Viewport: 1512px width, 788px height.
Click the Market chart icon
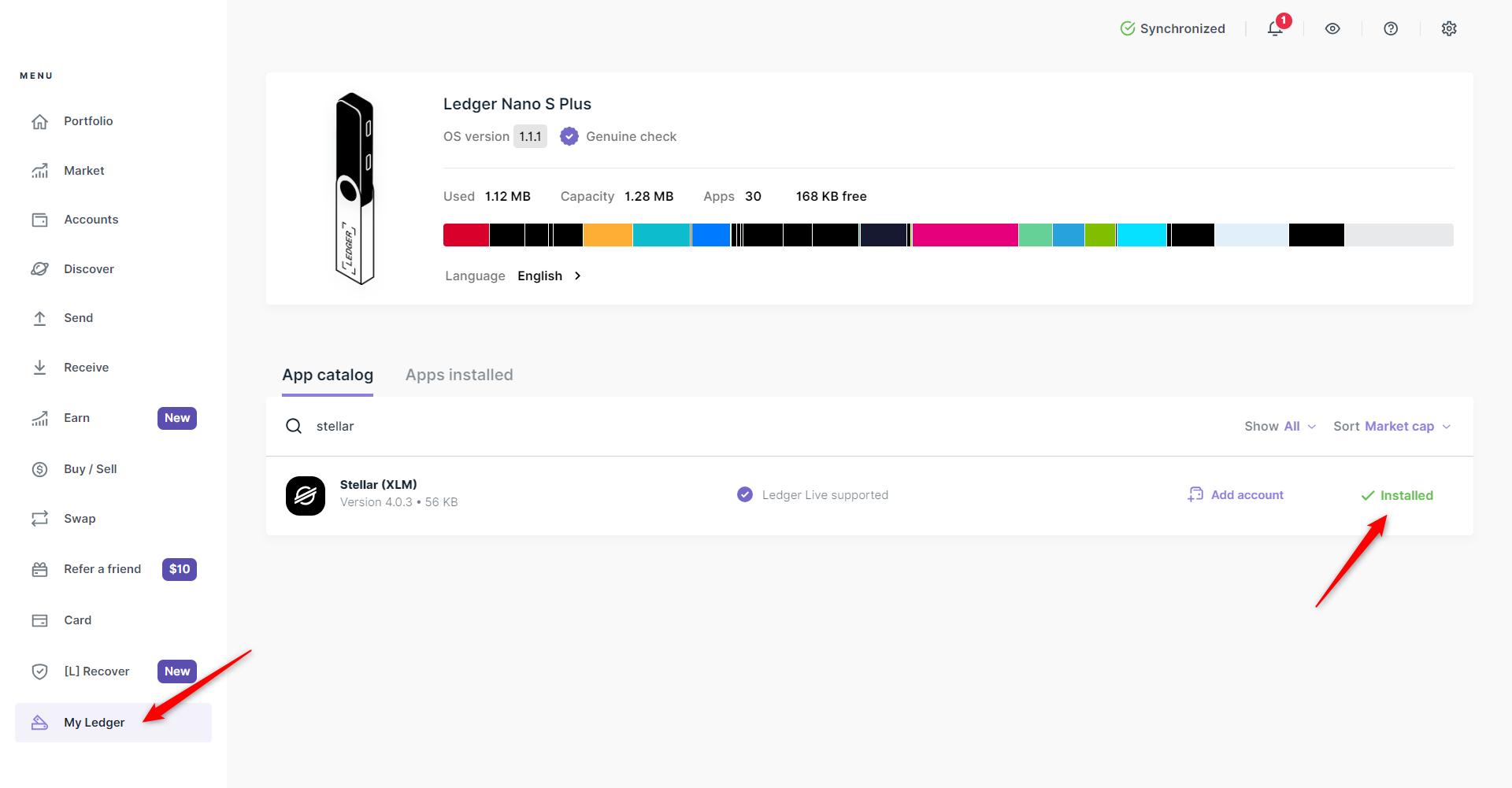pyautogui.click(x=40, y=171)
